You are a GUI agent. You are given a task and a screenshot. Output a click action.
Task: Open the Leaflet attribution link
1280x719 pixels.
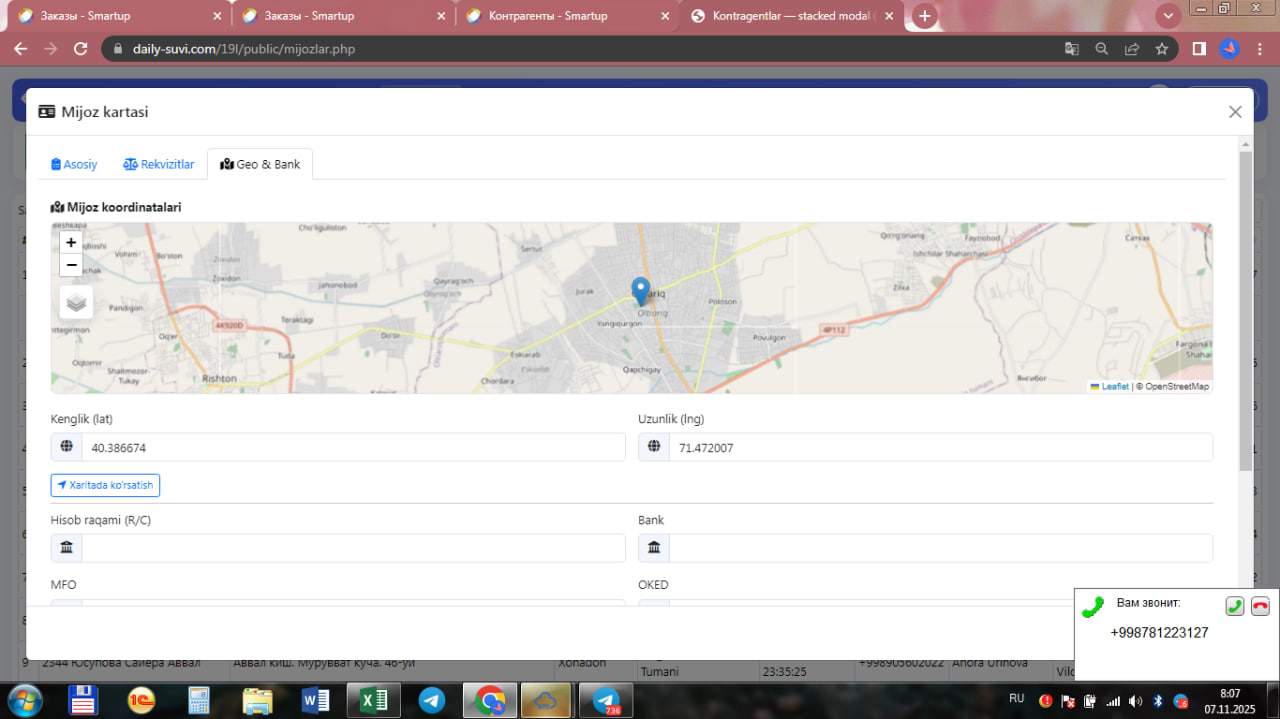[x=1114, y=386]
